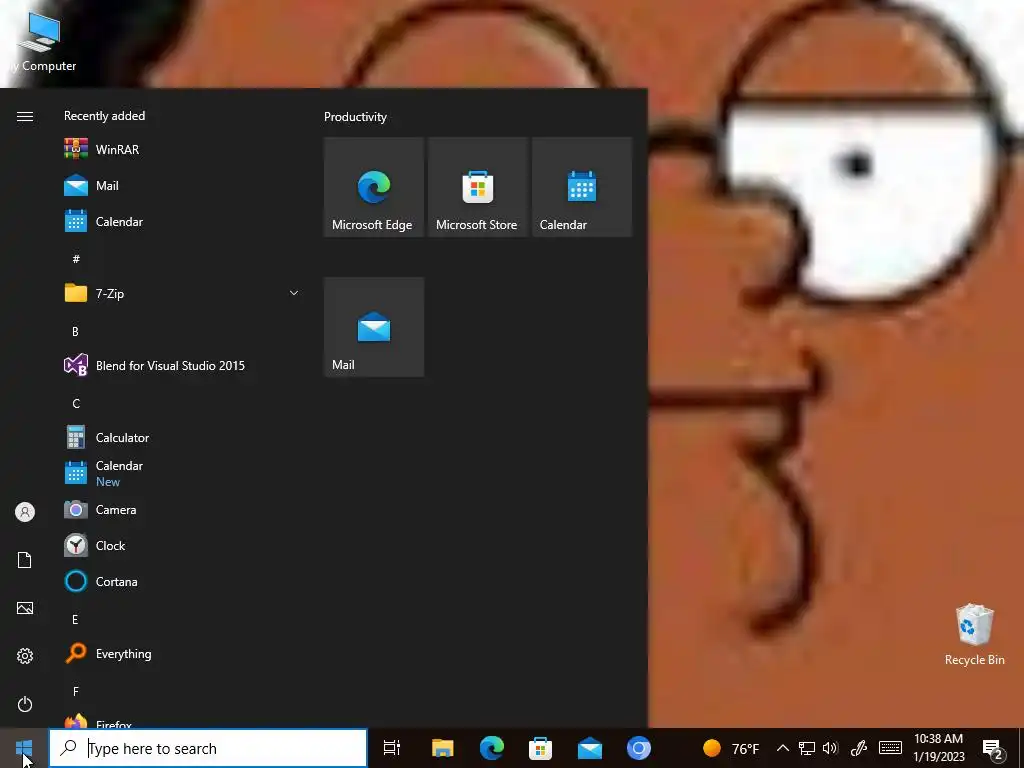Viewport: 1024px width, 768px height.
Task: Click the 'E' letter header
Action: 75,620
